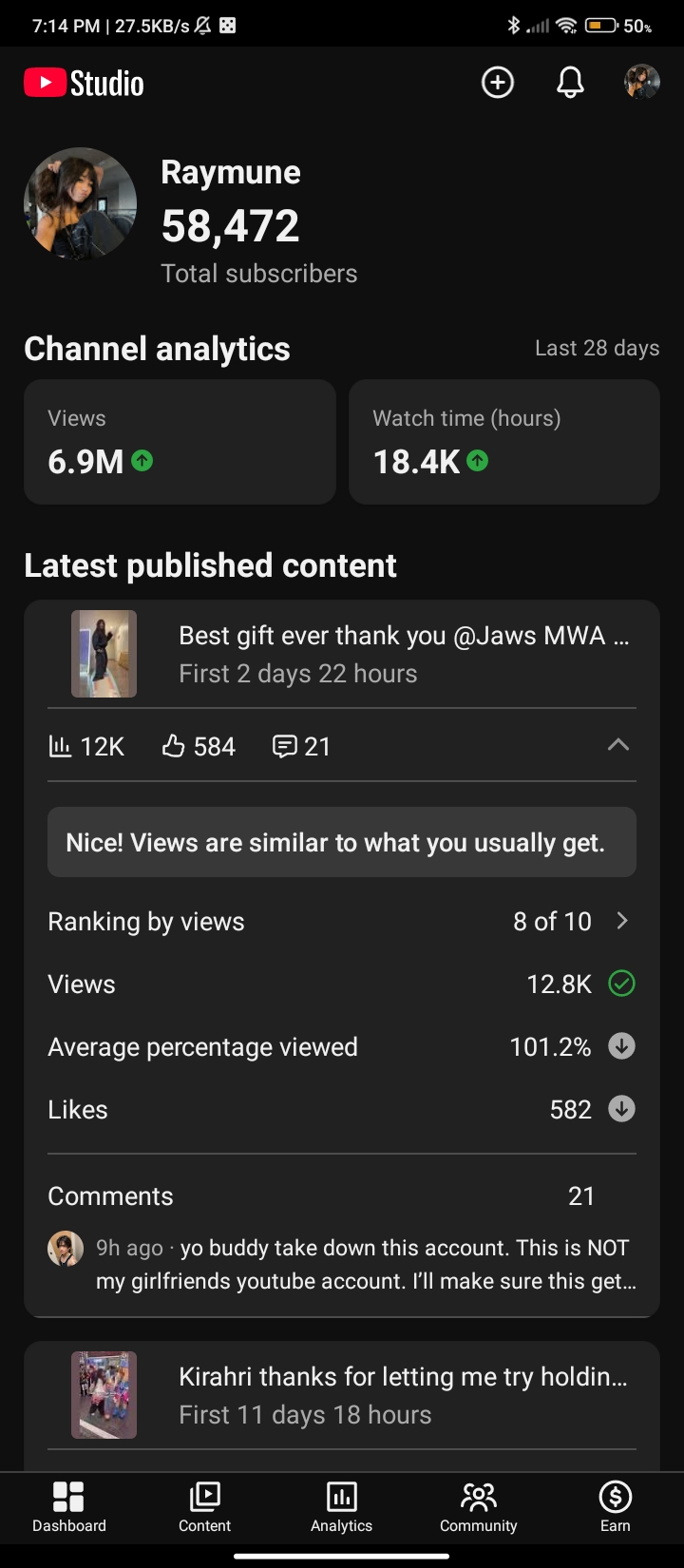
Task: Open Best gift ever video thumbnail
Action: point(104,654)
